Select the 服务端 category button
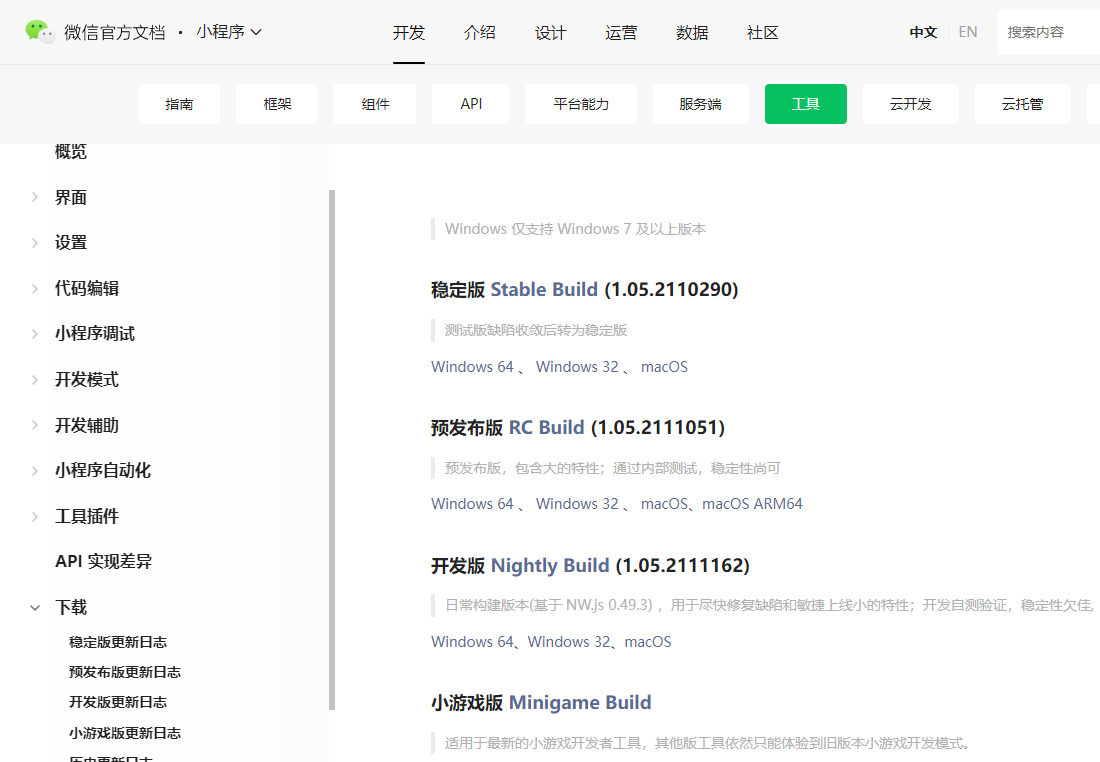 (700, 104)
